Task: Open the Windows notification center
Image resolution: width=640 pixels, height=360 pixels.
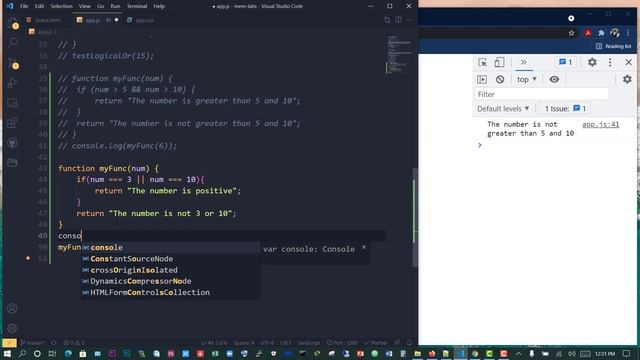Action: tap(627, 353)
